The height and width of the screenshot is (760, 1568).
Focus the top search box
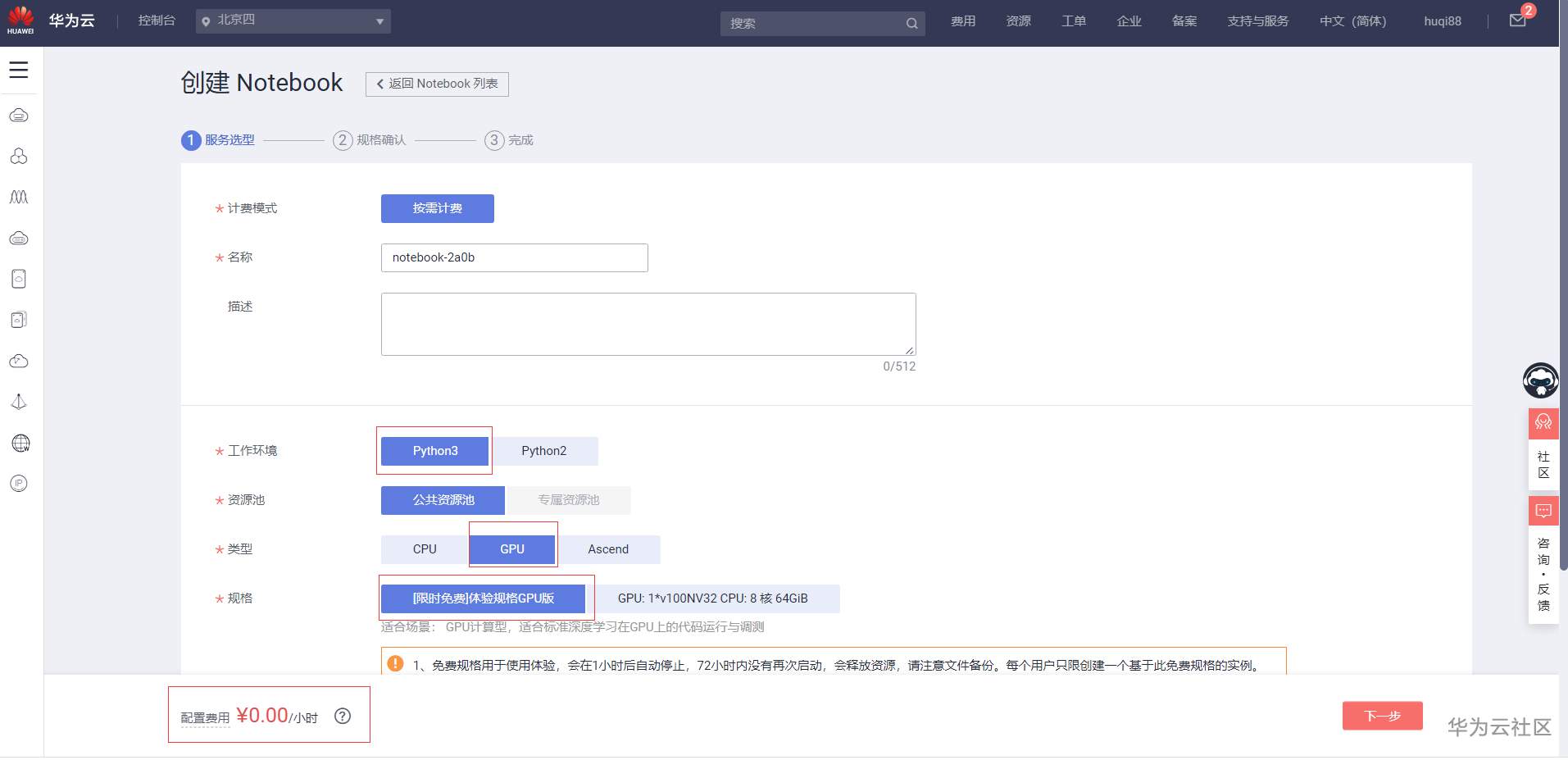pos(823,23)
